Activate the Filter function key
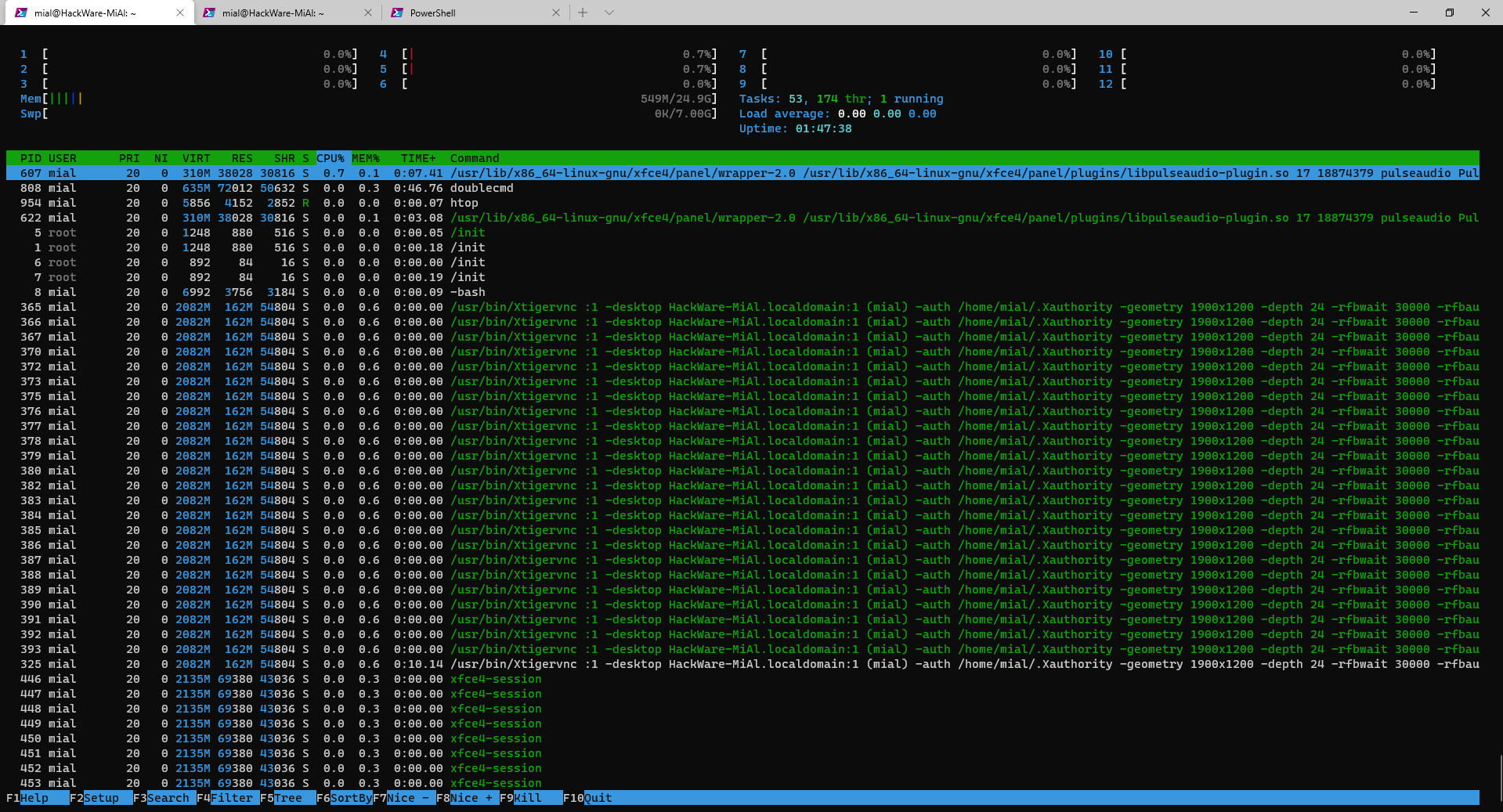Image resolution: width=1503 pixels, height=812 pixels. (232, 798)
